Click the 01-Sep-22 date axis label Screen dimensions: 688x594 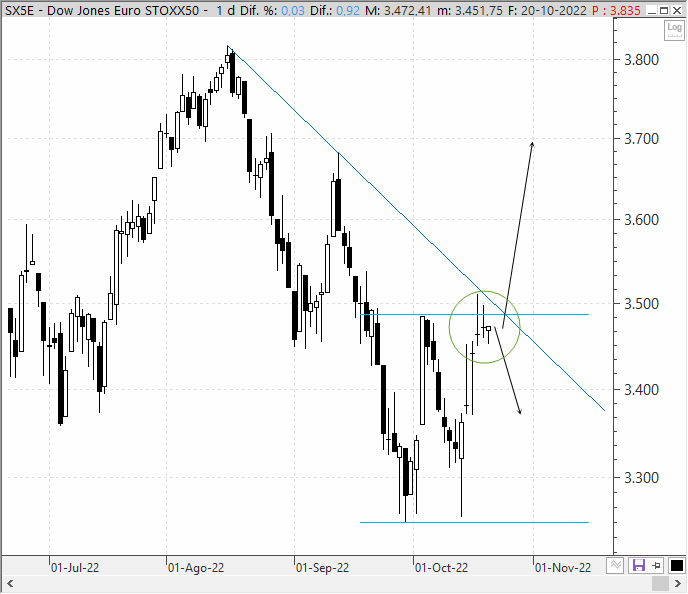[x=322, y=568]
